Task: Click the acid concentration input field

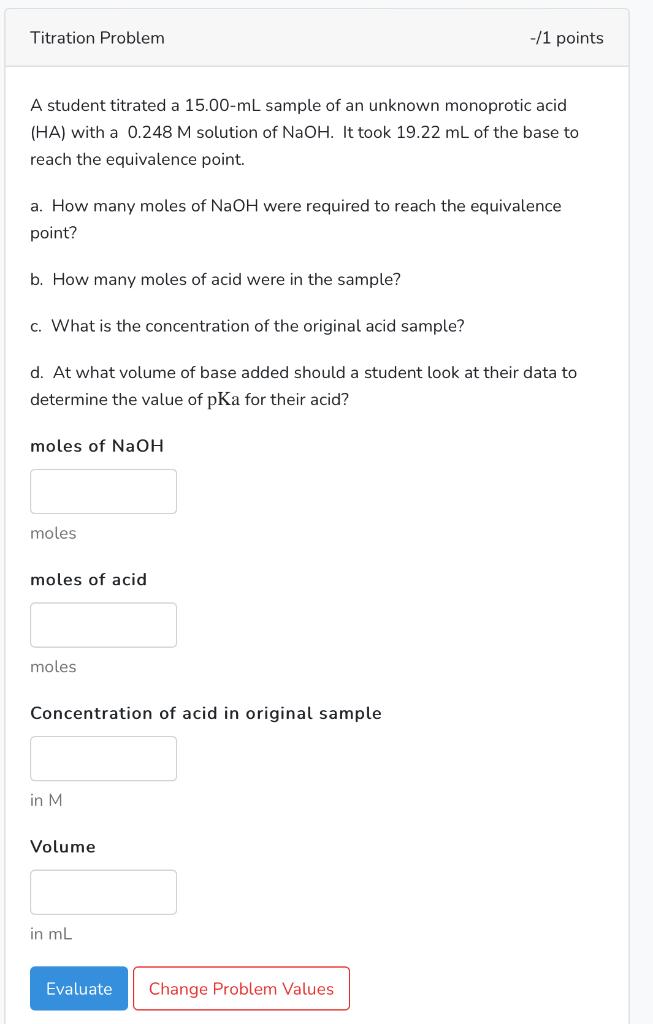Action: (103, 758)
